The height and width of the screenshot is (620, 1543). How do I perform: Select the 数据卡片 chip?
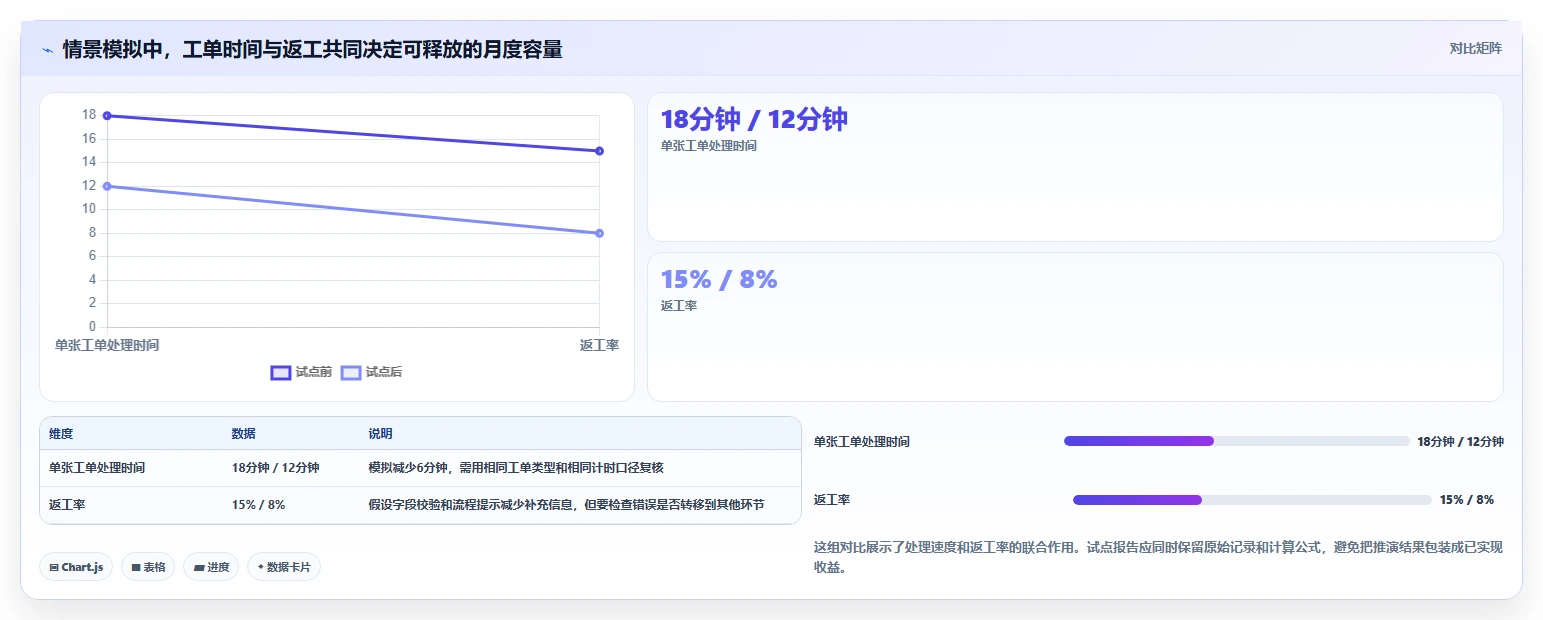tap(284, 567)
